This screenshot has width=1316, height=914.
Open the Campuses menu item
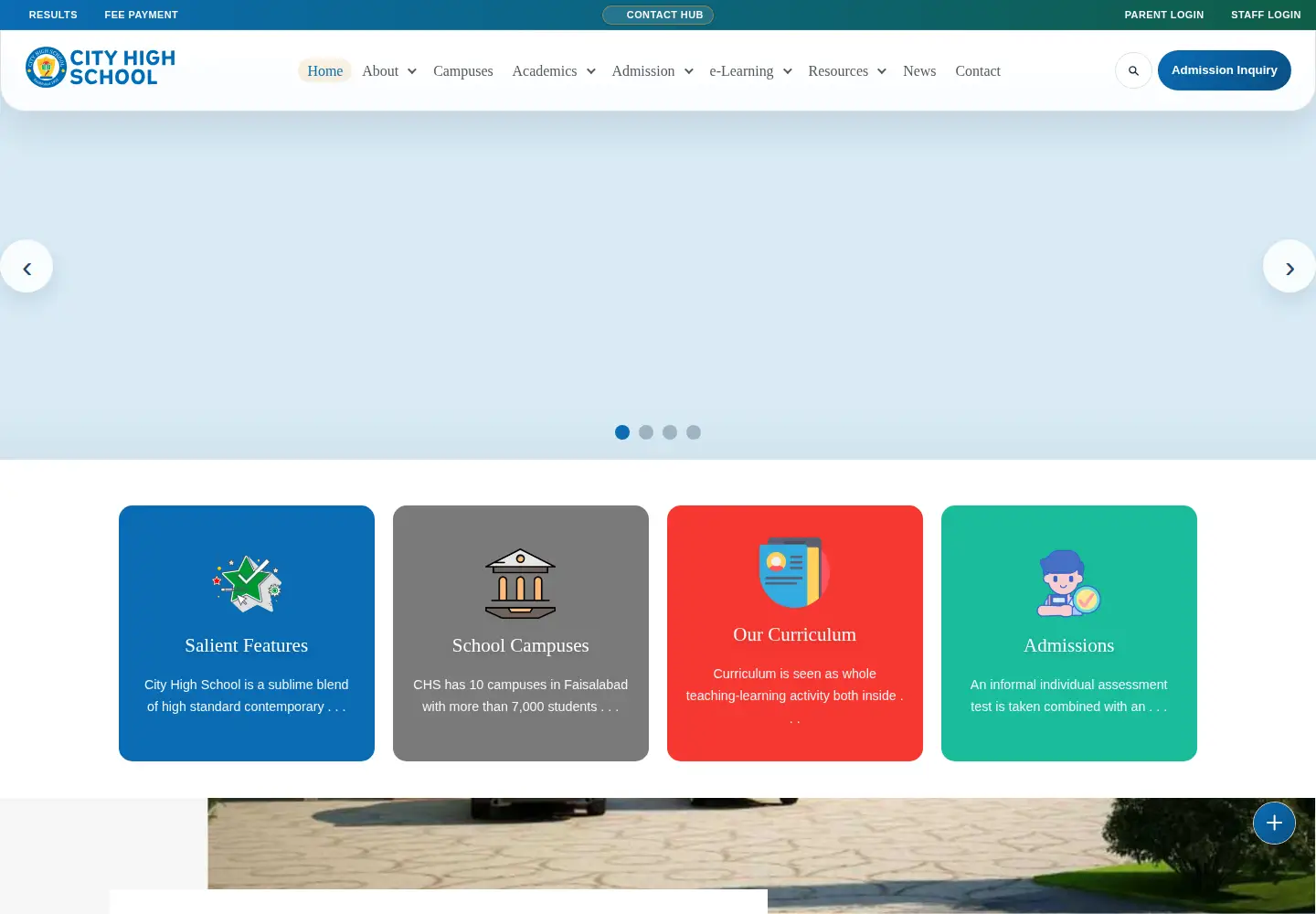click(463, 71)
